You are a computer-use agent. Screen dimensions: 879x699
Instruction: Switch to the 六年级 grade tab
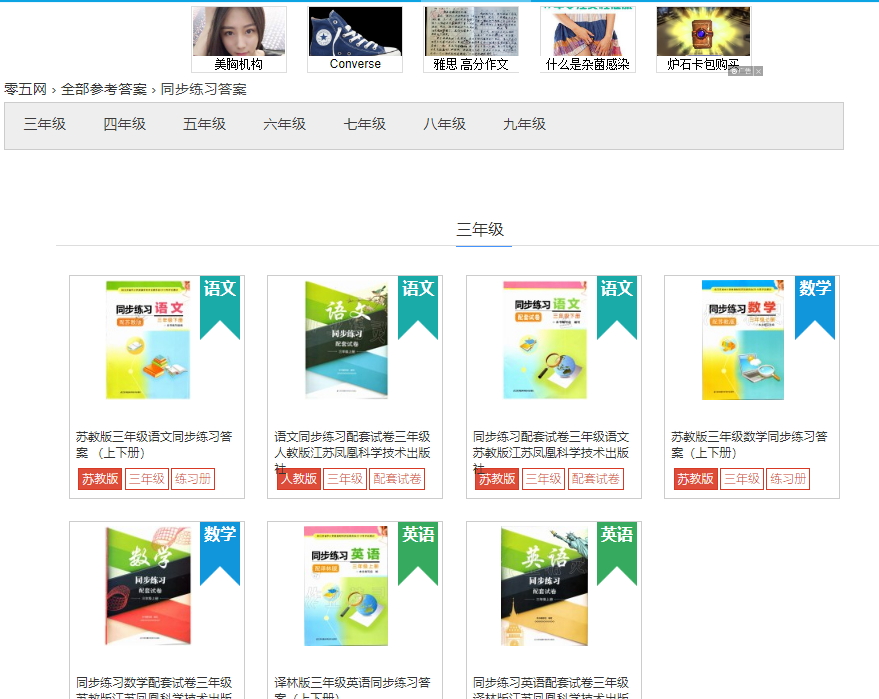coord(285,125)
